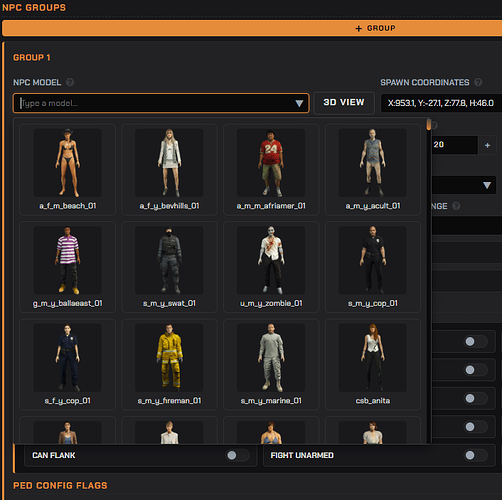
Task: Select the s_m_y_swat_01 model thumbnail
Action: click(x=169, y=267)
